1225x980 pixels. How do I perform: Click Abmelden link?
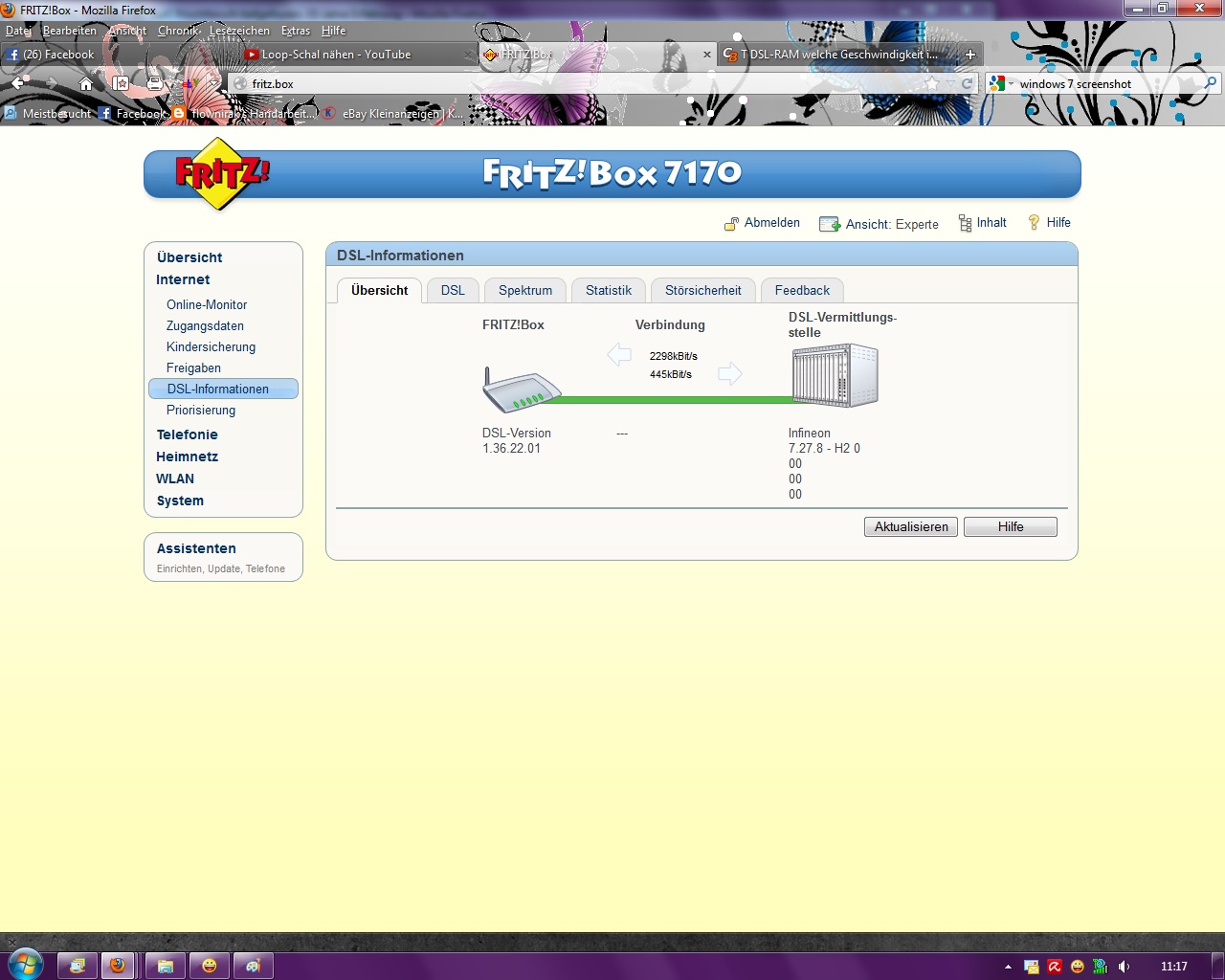[x=762, y=223]
